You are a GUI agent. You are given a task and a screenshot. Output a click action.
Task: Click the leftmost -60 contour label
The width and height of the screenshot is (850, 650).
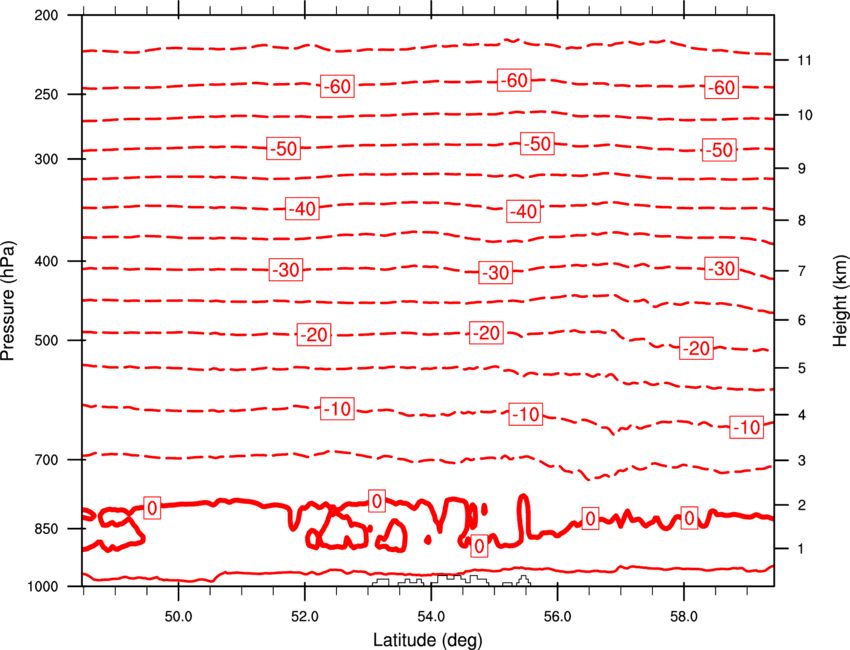pos(337,86)
